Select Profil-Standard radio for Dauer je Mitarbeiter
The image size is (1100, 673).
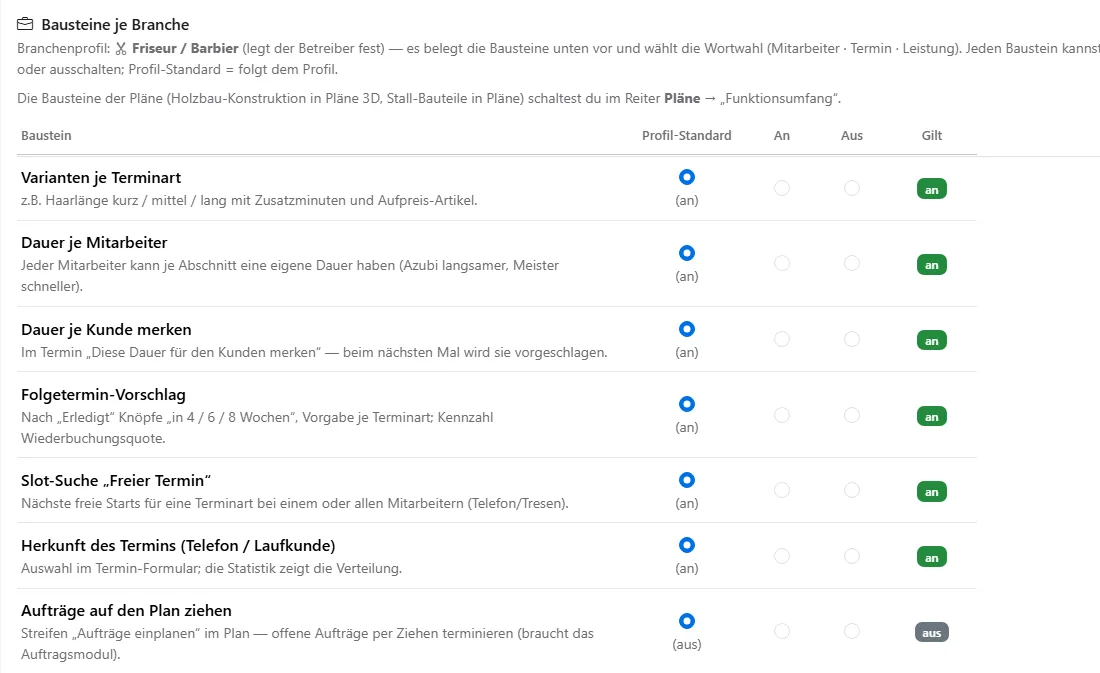[687, 253]
